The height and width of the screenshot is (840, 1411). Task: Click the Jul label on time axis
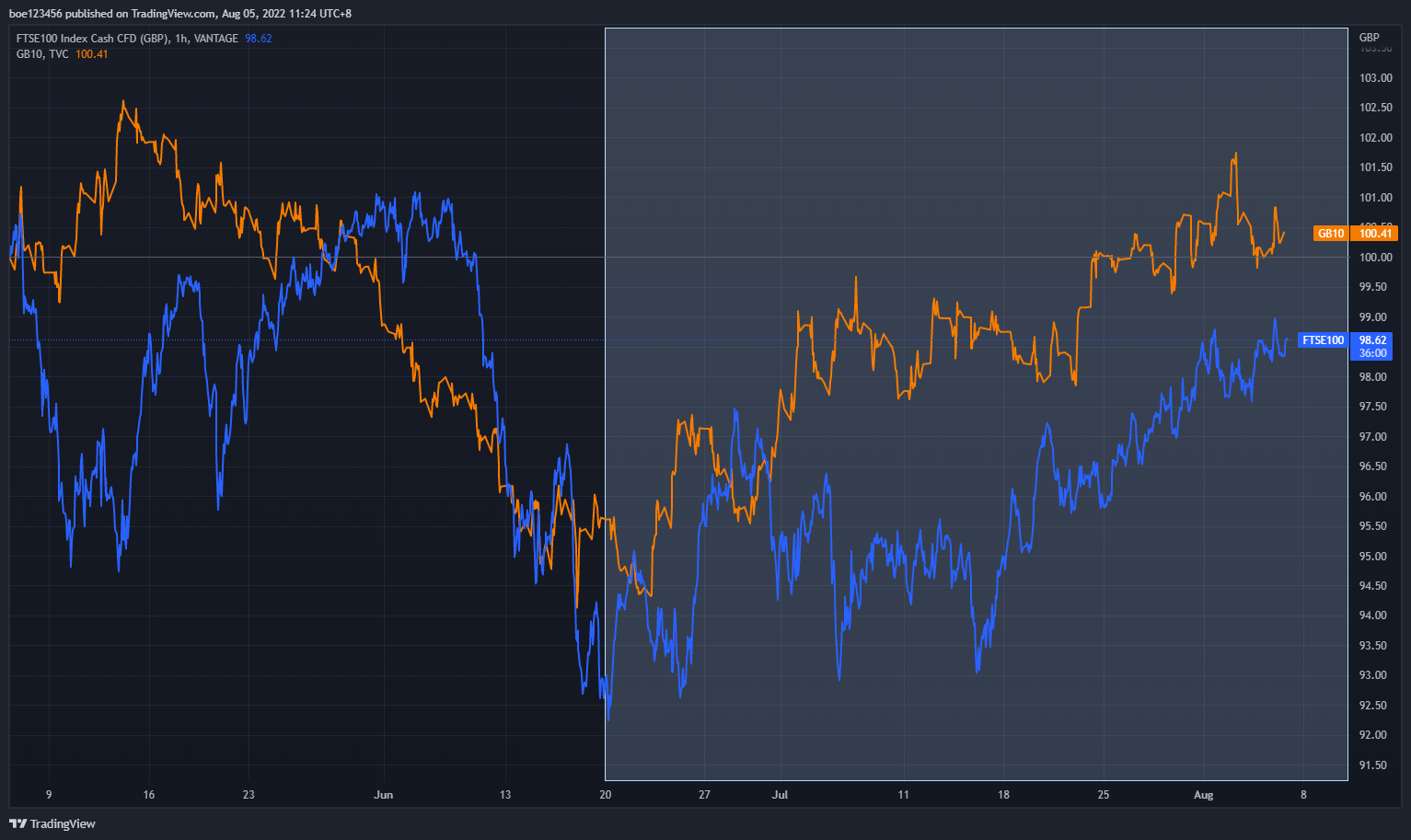click(780, 795)
